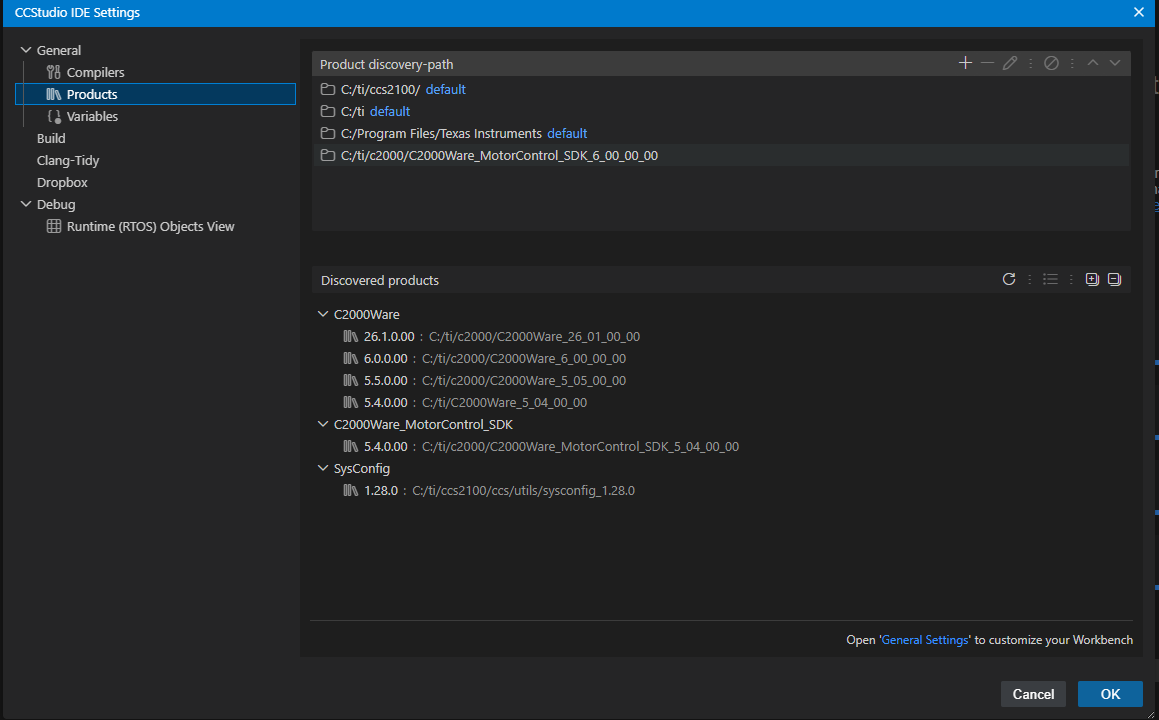Select the Products settings page
The image size is (1159, 720).
(x=155, y=94)
